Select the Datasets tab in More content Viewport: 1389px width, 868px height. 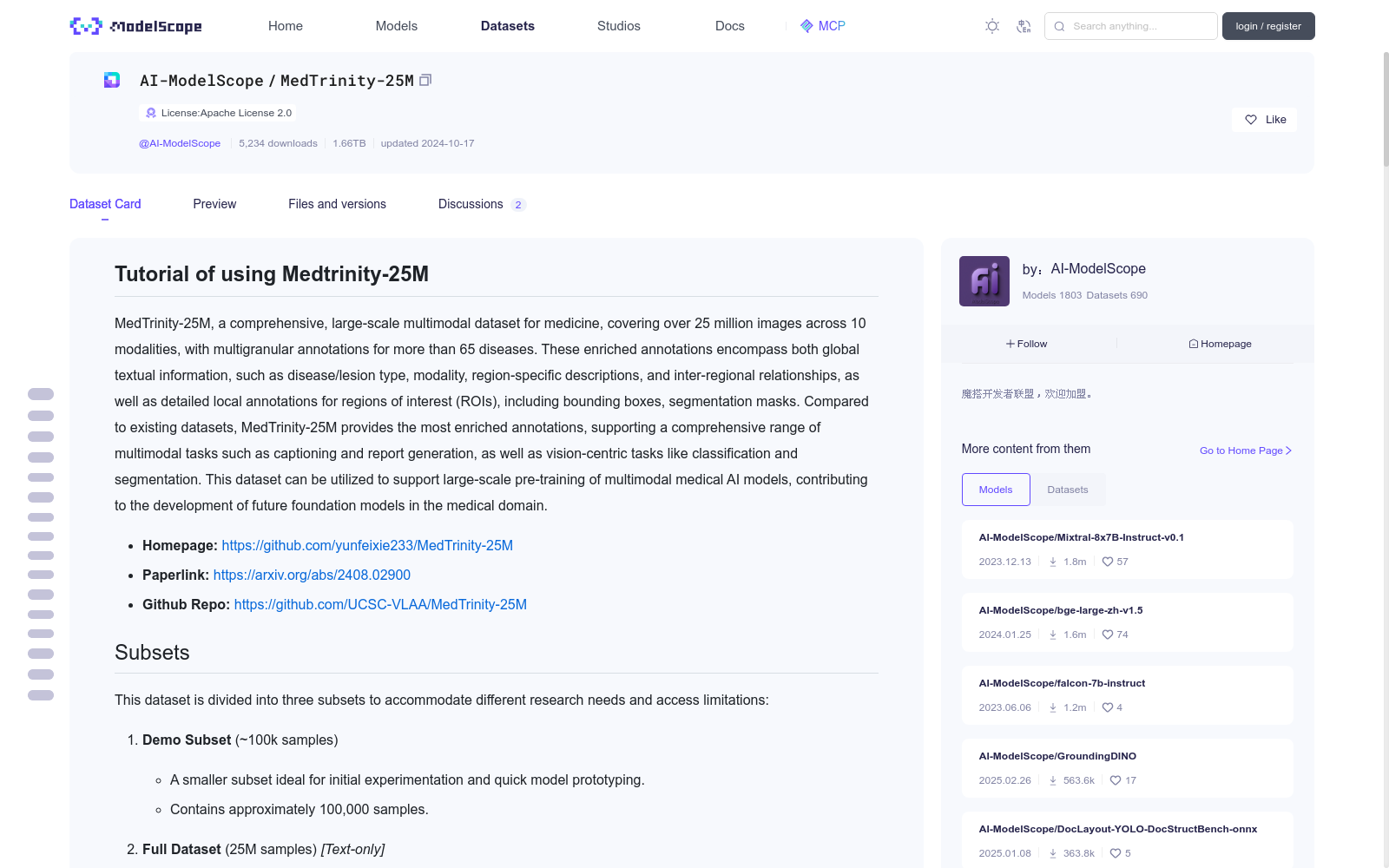point(1068,490)
